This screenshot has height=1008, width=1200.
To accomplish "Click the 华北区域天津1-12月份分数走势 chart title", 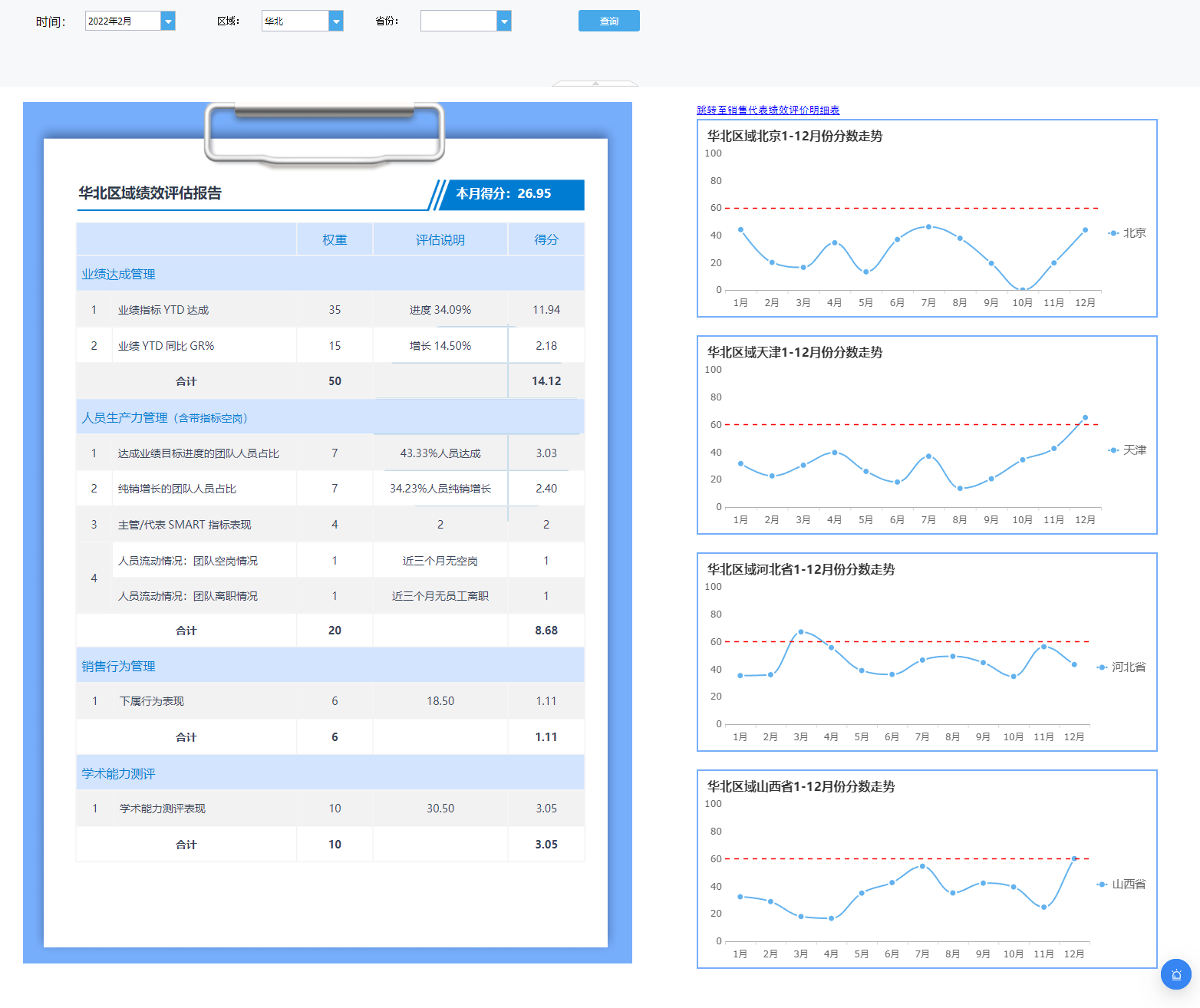I will tap(794, 352).
